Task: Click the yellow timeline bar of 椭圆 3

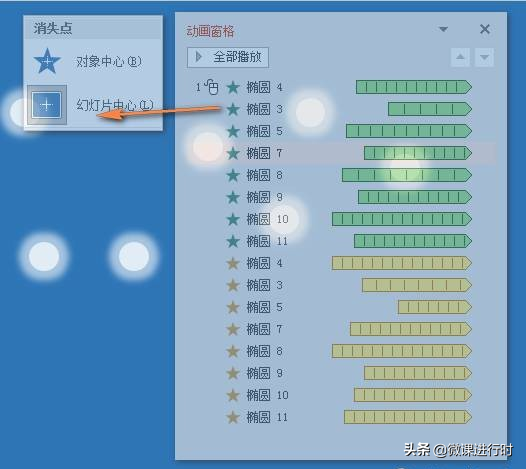Action: 417,285
